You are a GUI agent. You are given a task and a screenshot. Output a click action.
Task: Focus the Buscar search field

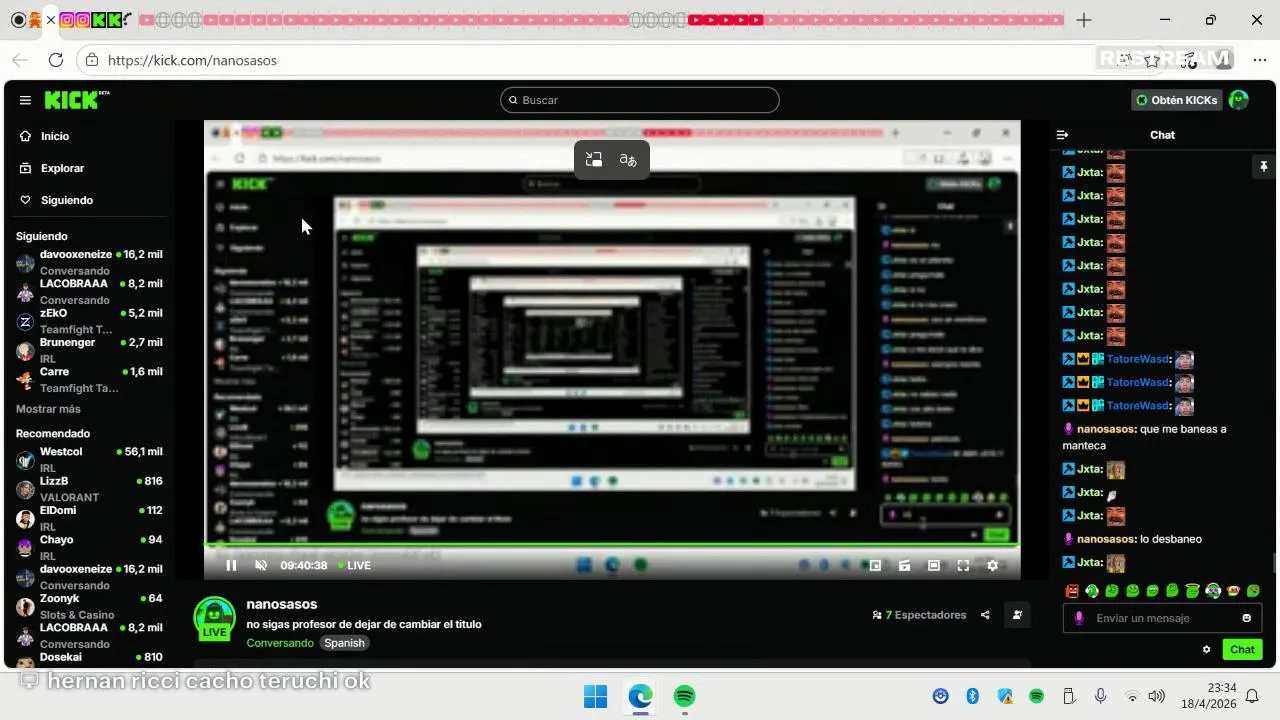coord(639,100)
